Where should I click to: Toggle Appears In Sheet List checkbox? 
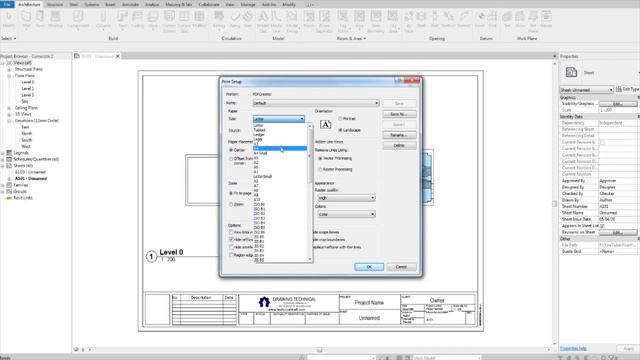(x=602, y=226)
